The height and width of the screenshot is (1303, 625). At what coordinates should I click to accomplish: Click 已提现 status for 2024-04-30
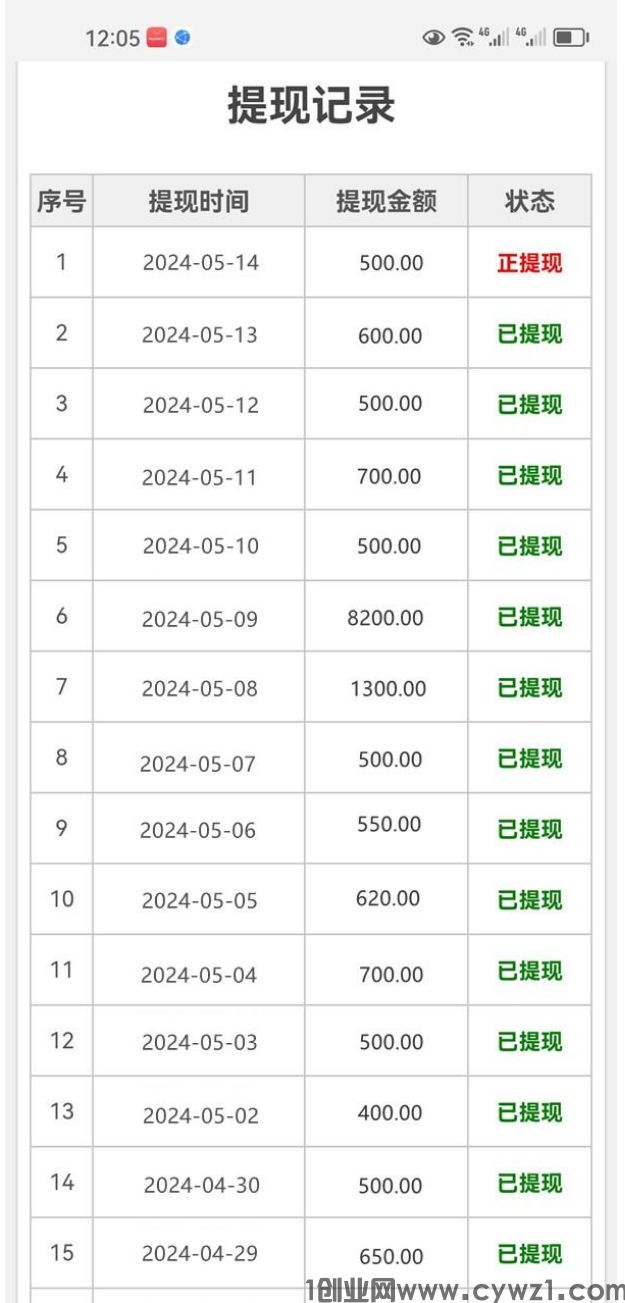529,1184
